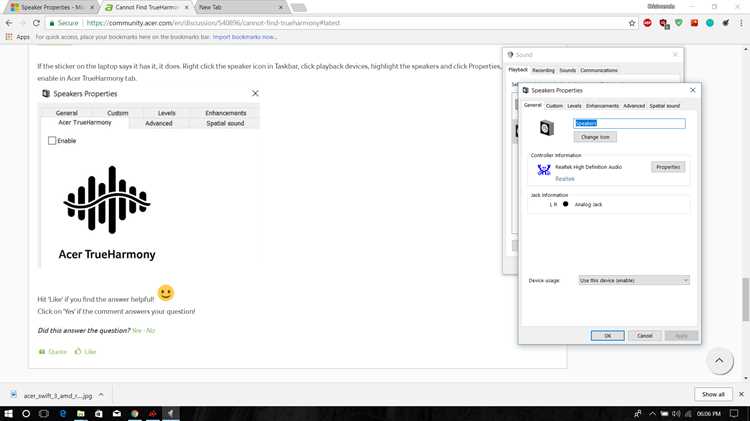
Task: Open the volume icon in system tray
Action: (x=676, y=413)
